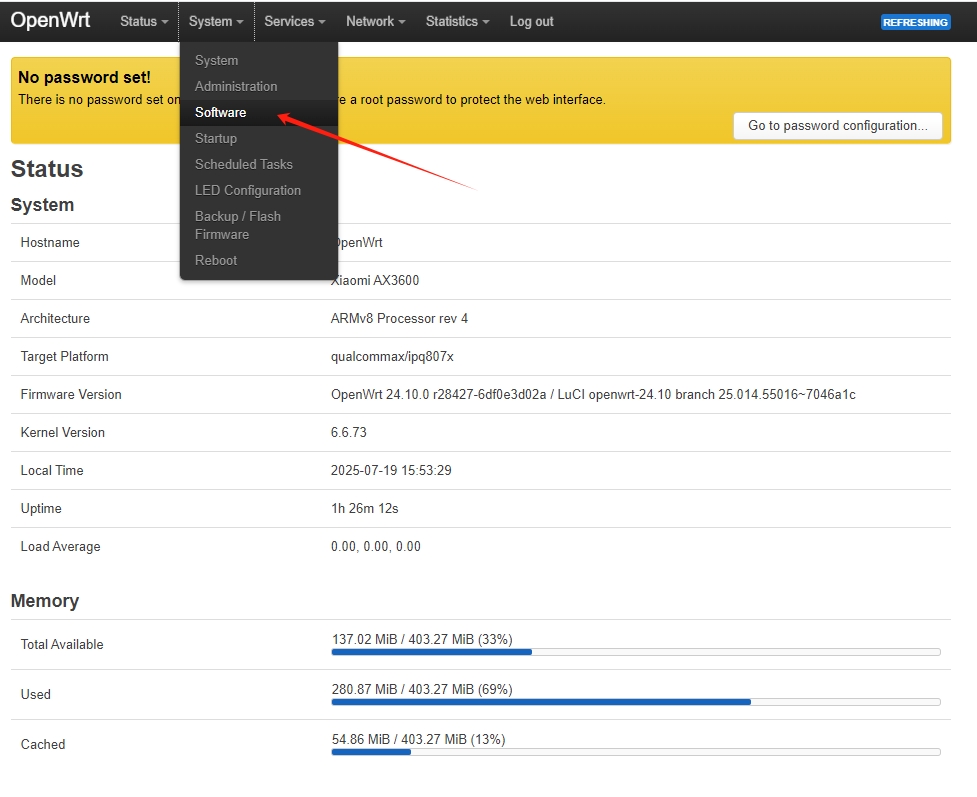Click the OpenWrt brand logo
This screenshot has width=977, height=797.
[x=50, y=20]
